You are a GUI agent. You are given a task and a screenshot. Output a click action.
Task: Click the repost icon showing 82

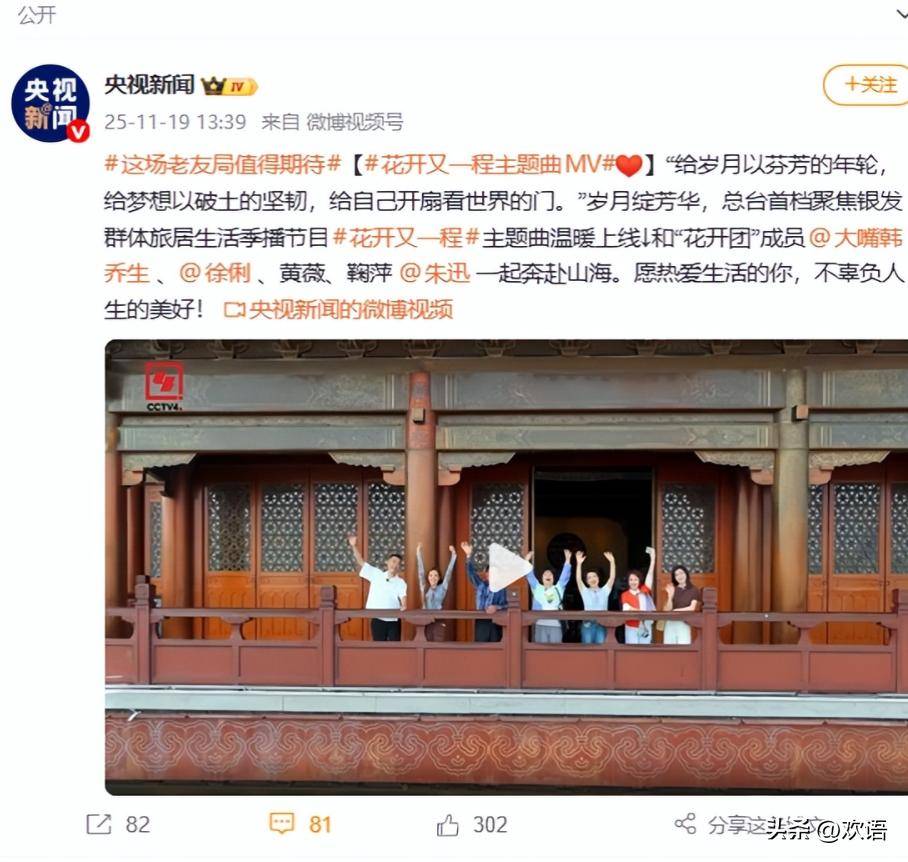98,824
